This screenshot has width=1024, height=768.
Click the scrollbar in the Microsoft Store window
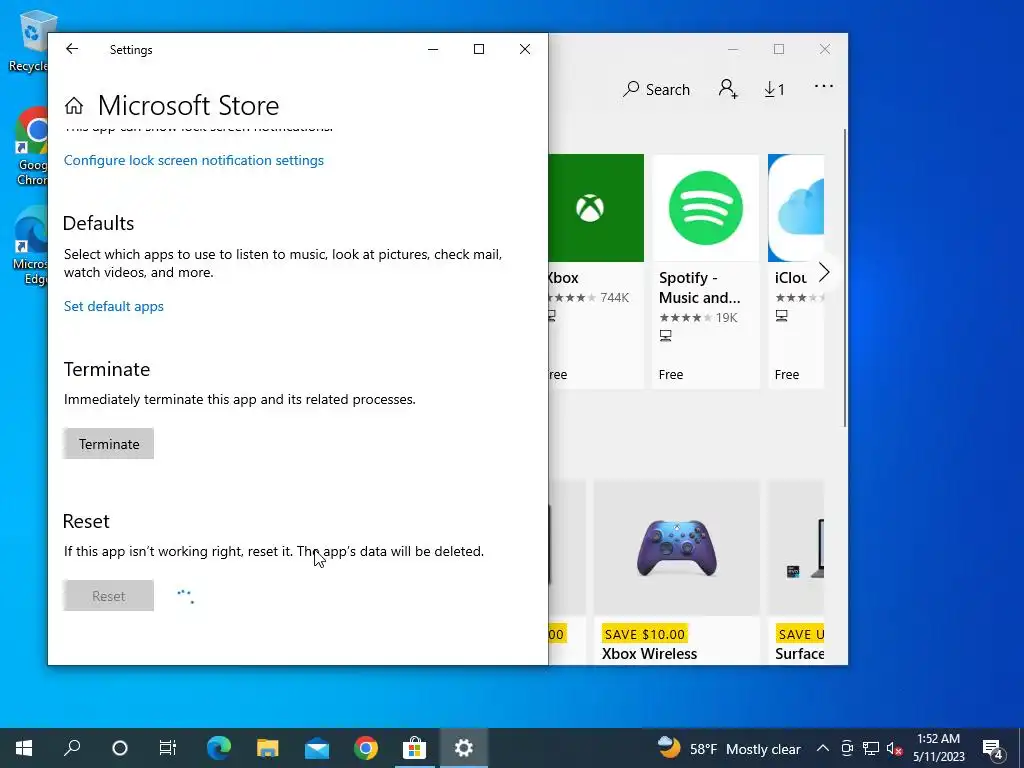[844, 278]
